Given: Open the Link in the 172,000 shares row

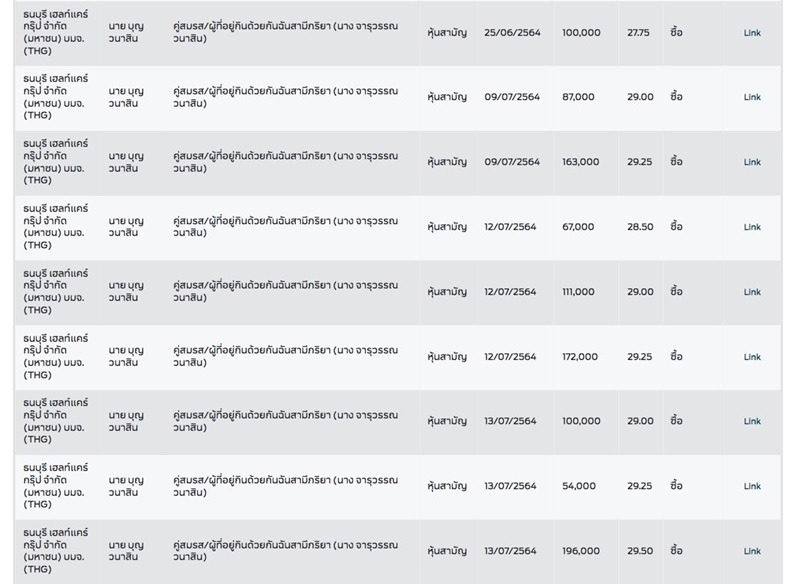Looking at the screenshot, I should 752,357.
